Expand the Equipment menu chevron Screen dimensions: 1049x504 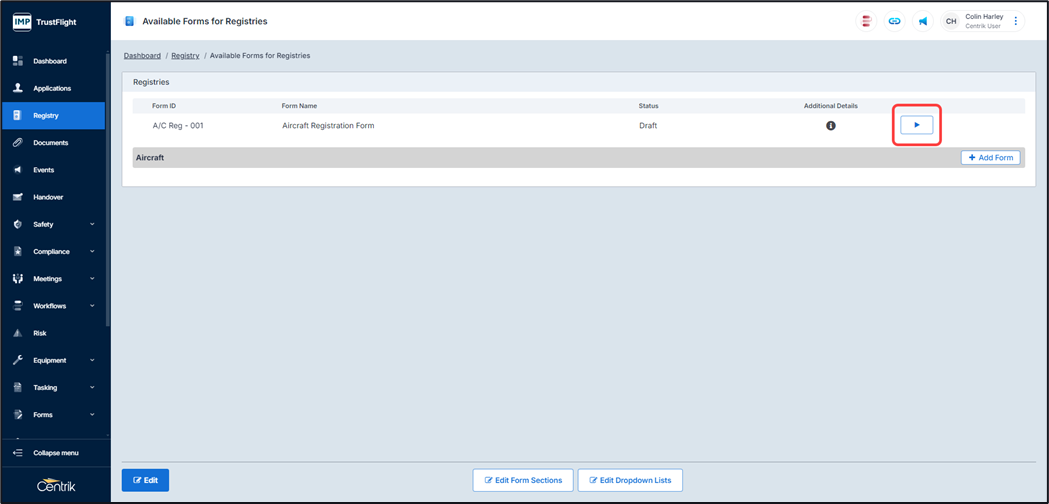[x=92, y=360]
